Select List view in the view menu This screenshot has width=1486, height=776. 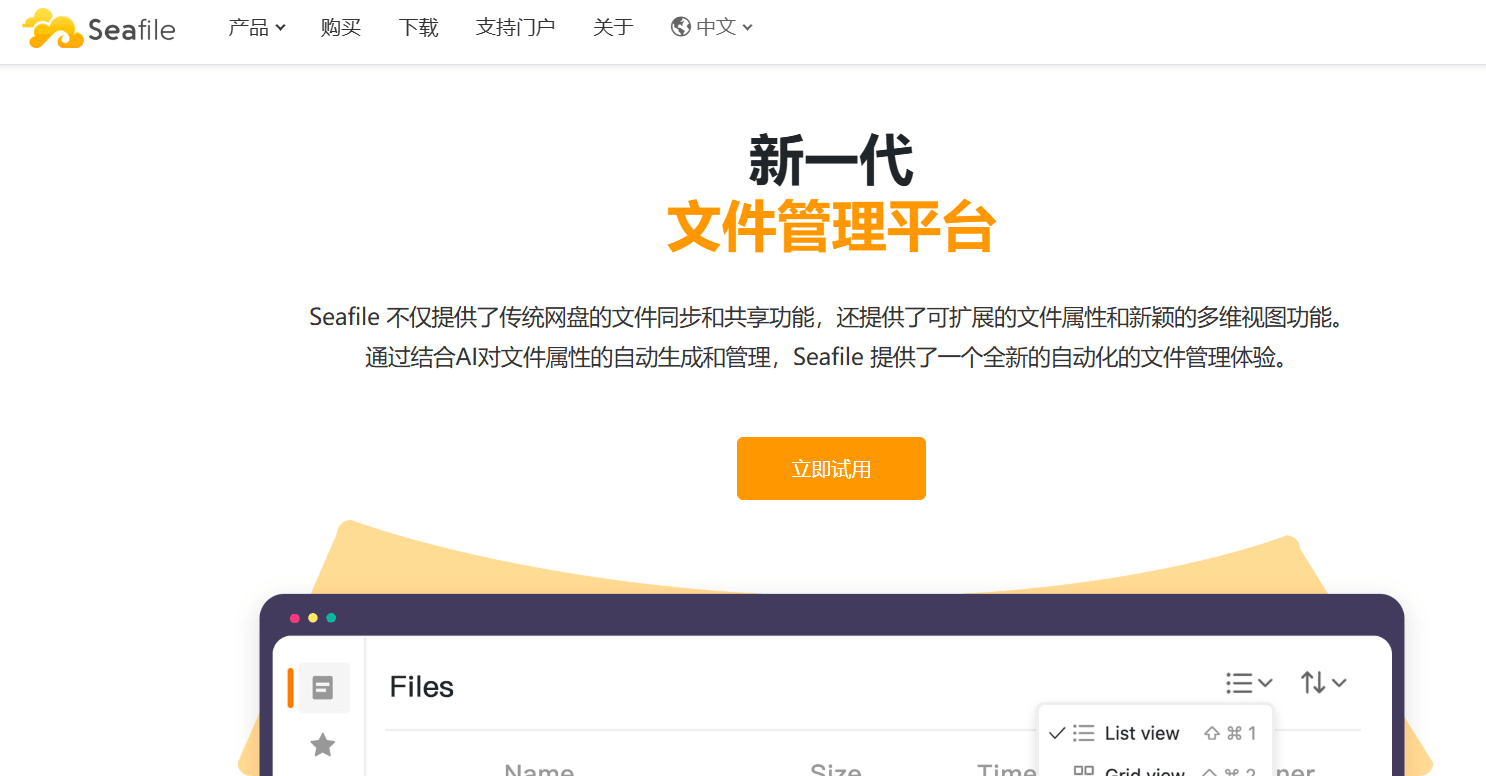(1153, 733)
